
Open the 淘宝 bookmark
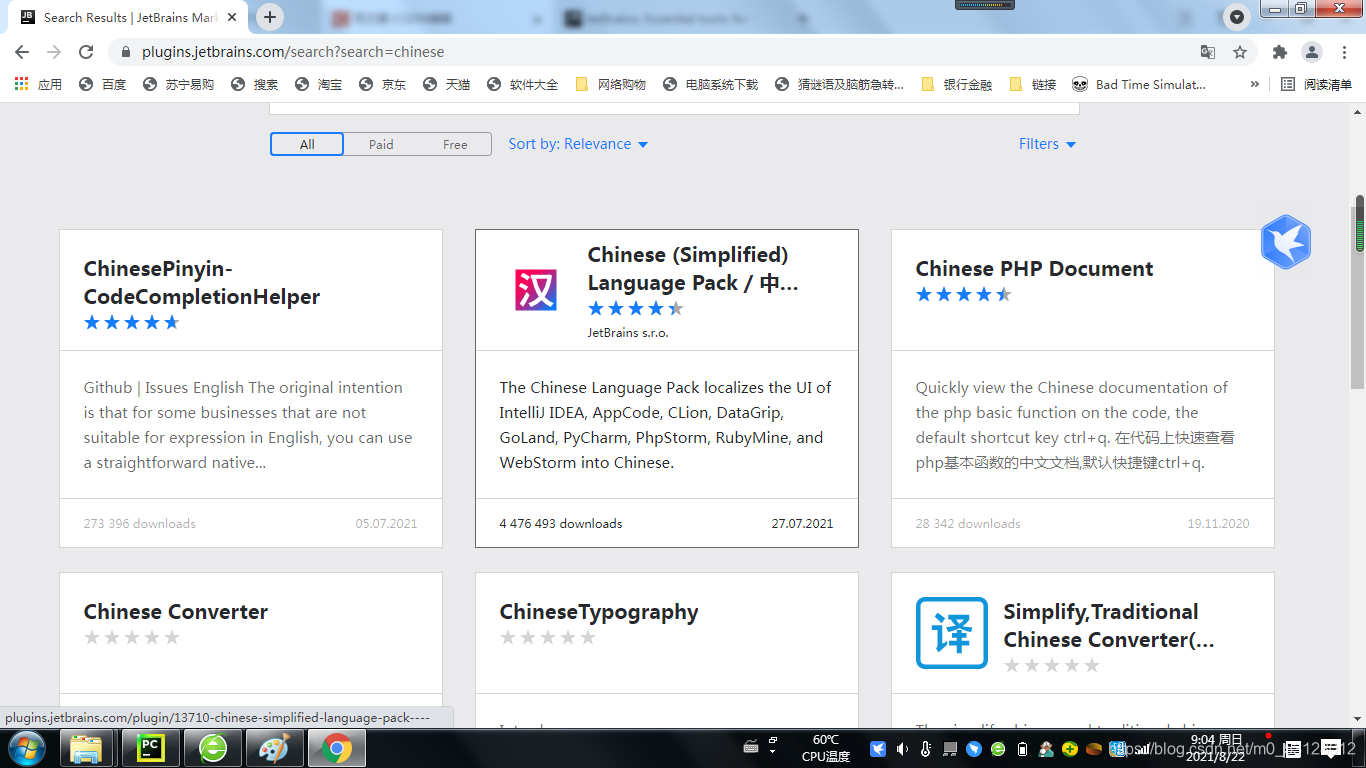(318, 85)
